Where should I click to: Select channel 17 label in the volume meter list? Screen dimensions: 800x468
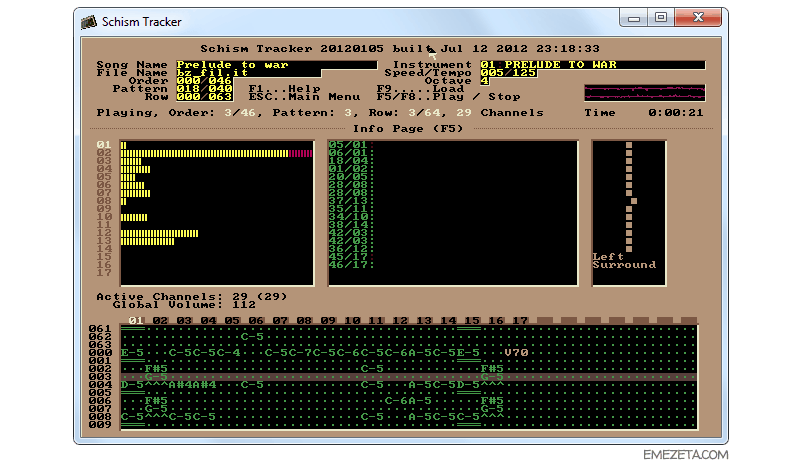104,273
